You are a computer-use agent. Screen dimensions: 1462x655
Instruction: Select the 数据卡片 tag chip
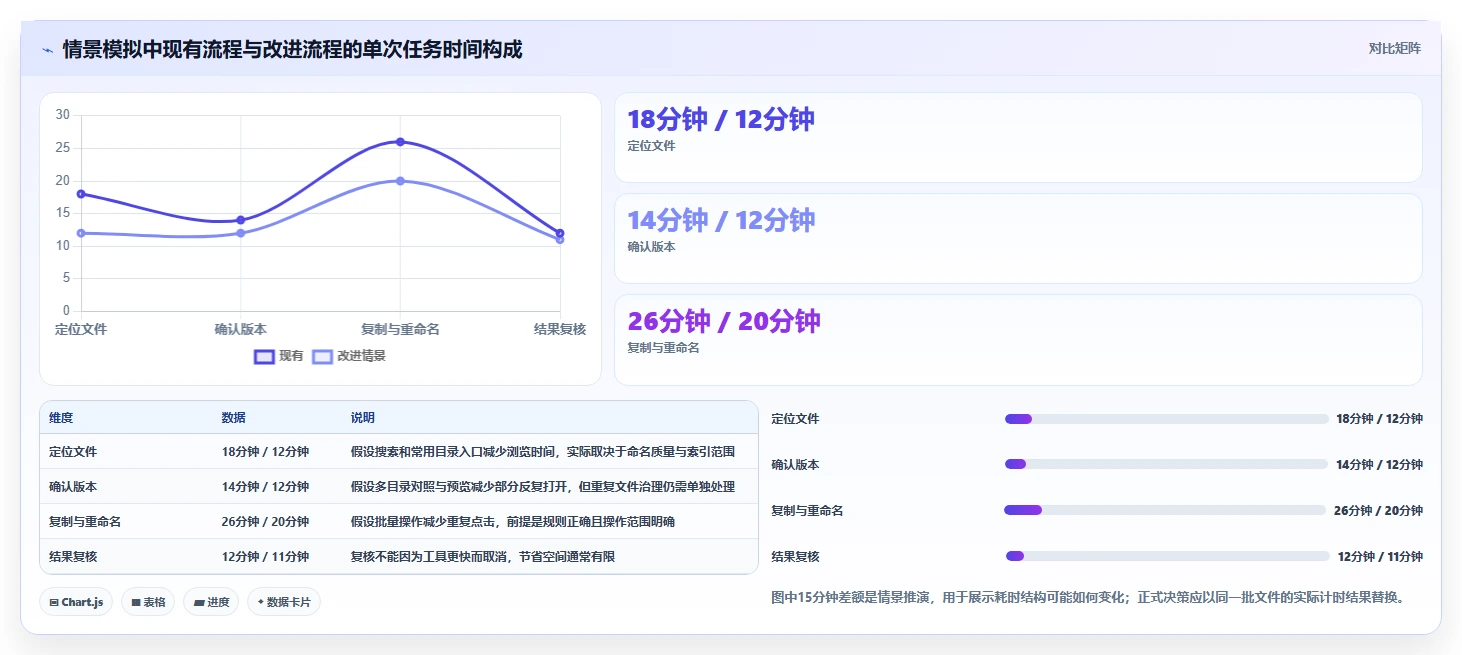pyautogui.click(x=284, y=602)
